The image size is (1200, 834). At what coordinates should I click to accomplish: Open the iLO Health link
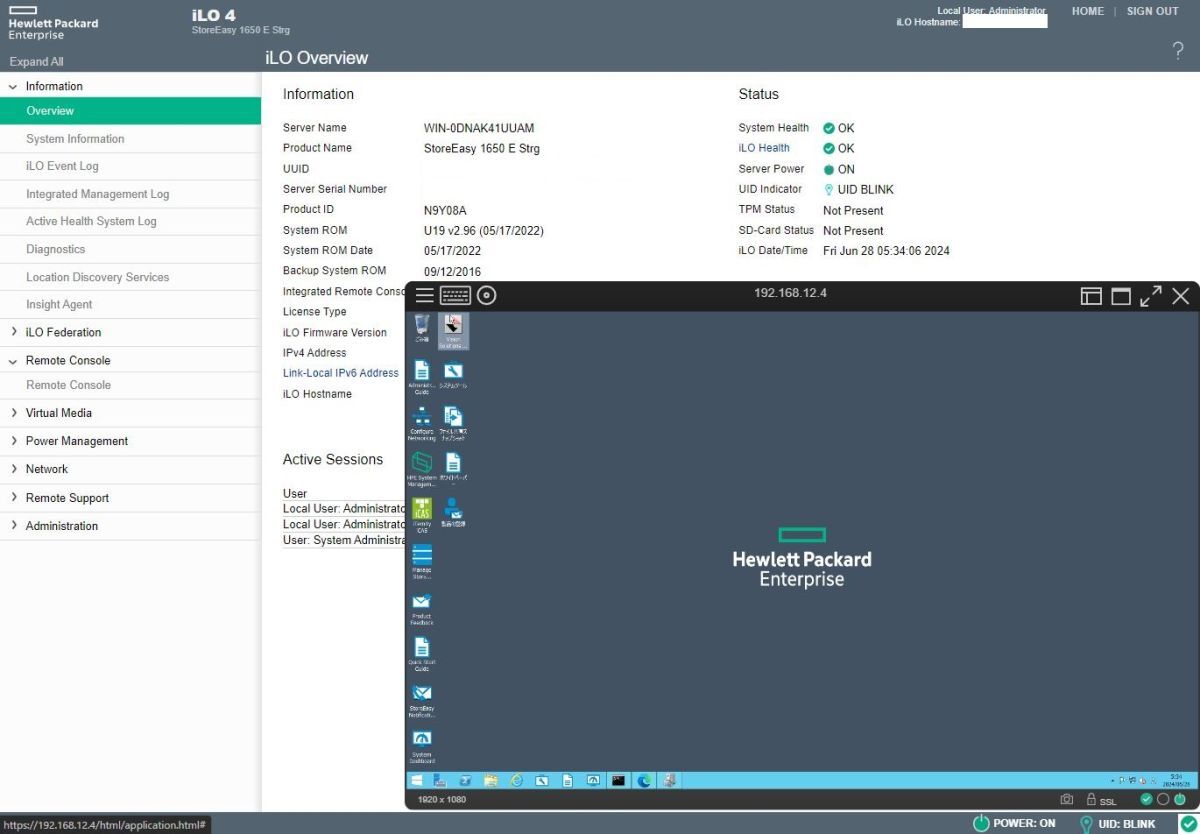click(x=764, y=148)
